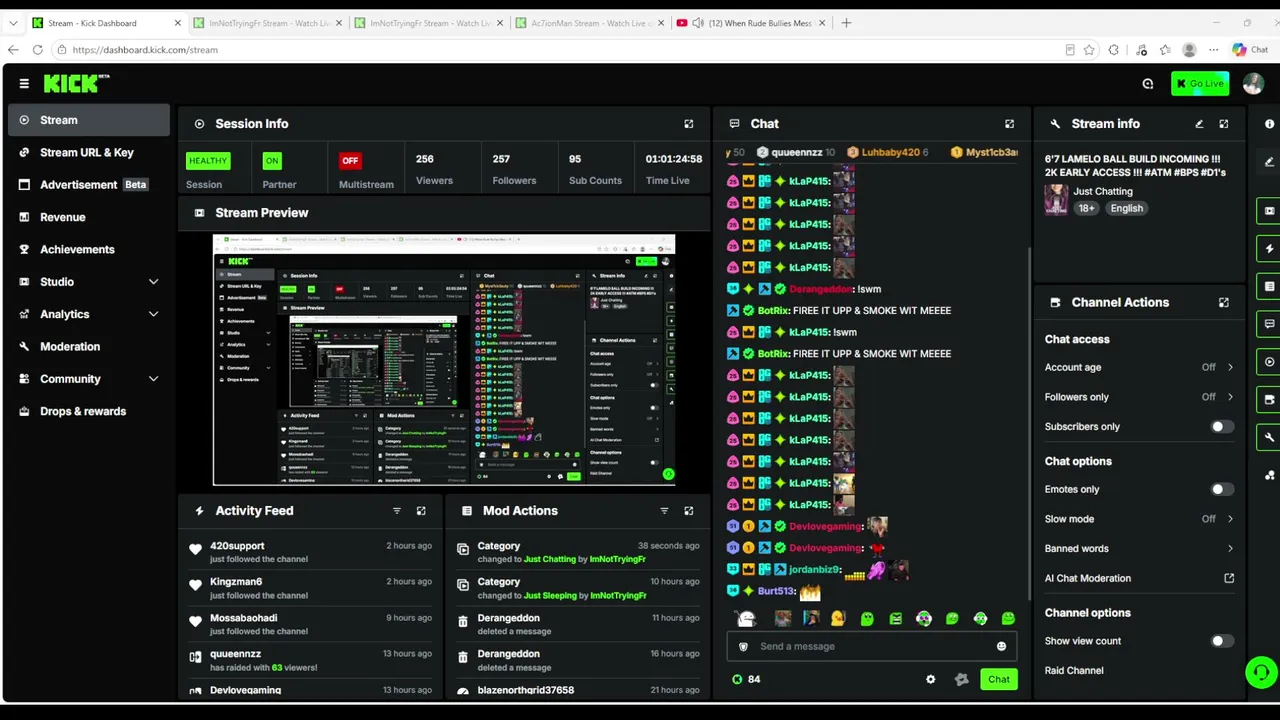Image resolution: width=1280 pixels, height=720 pixels.
Task: Open Banned words chevron
Action: click(x=1230, y=548)
